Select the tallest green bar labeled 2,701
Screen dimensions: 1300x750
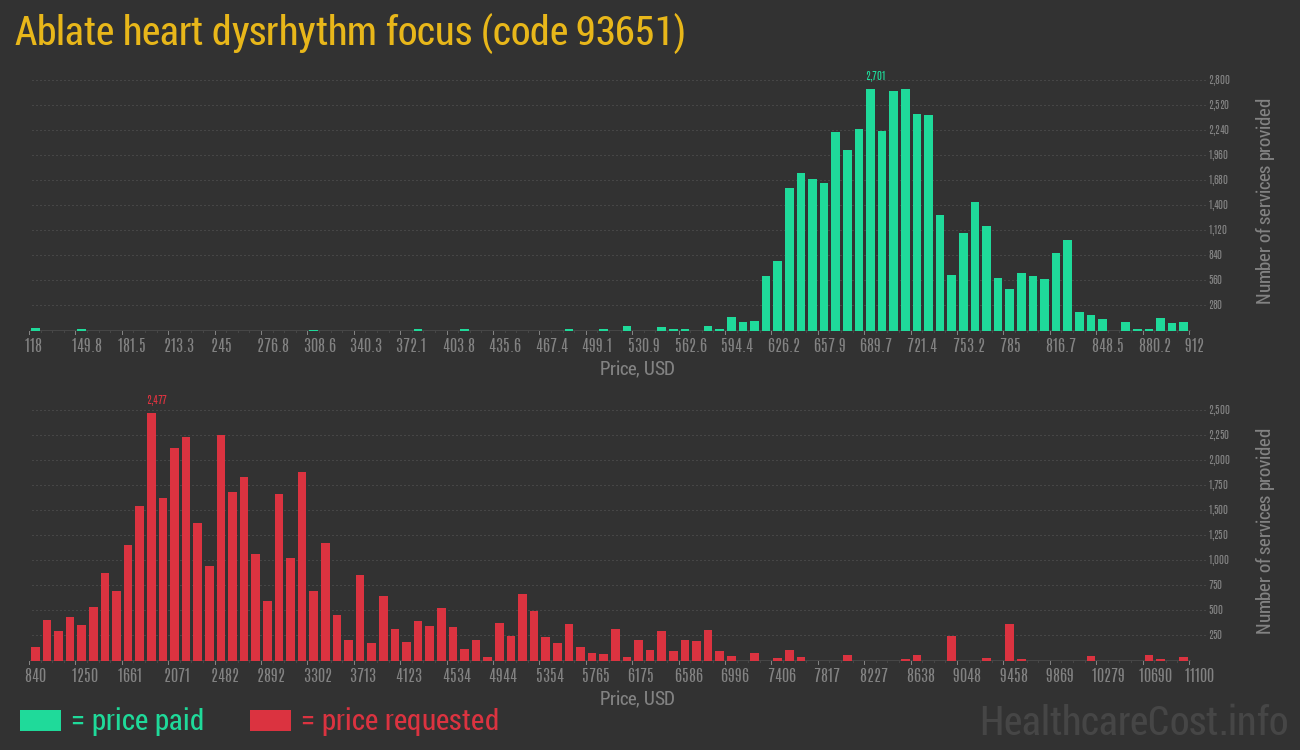871,200
